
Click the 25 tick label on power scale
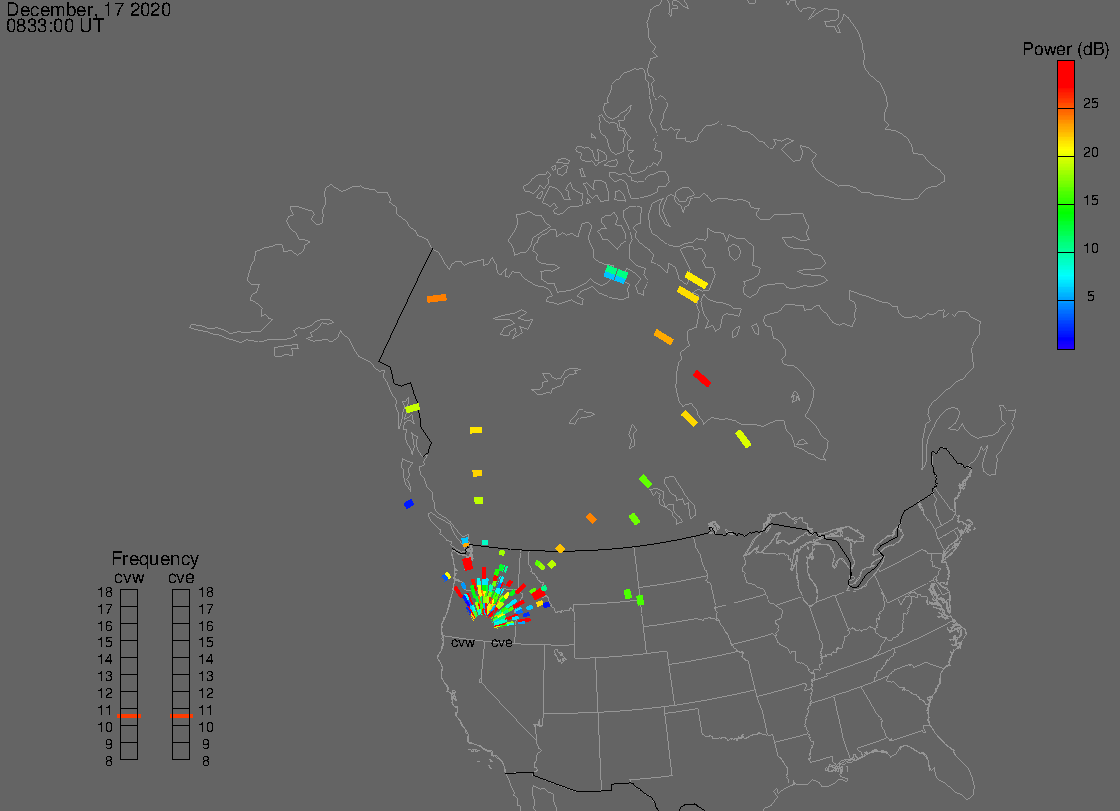(1091, 104)
